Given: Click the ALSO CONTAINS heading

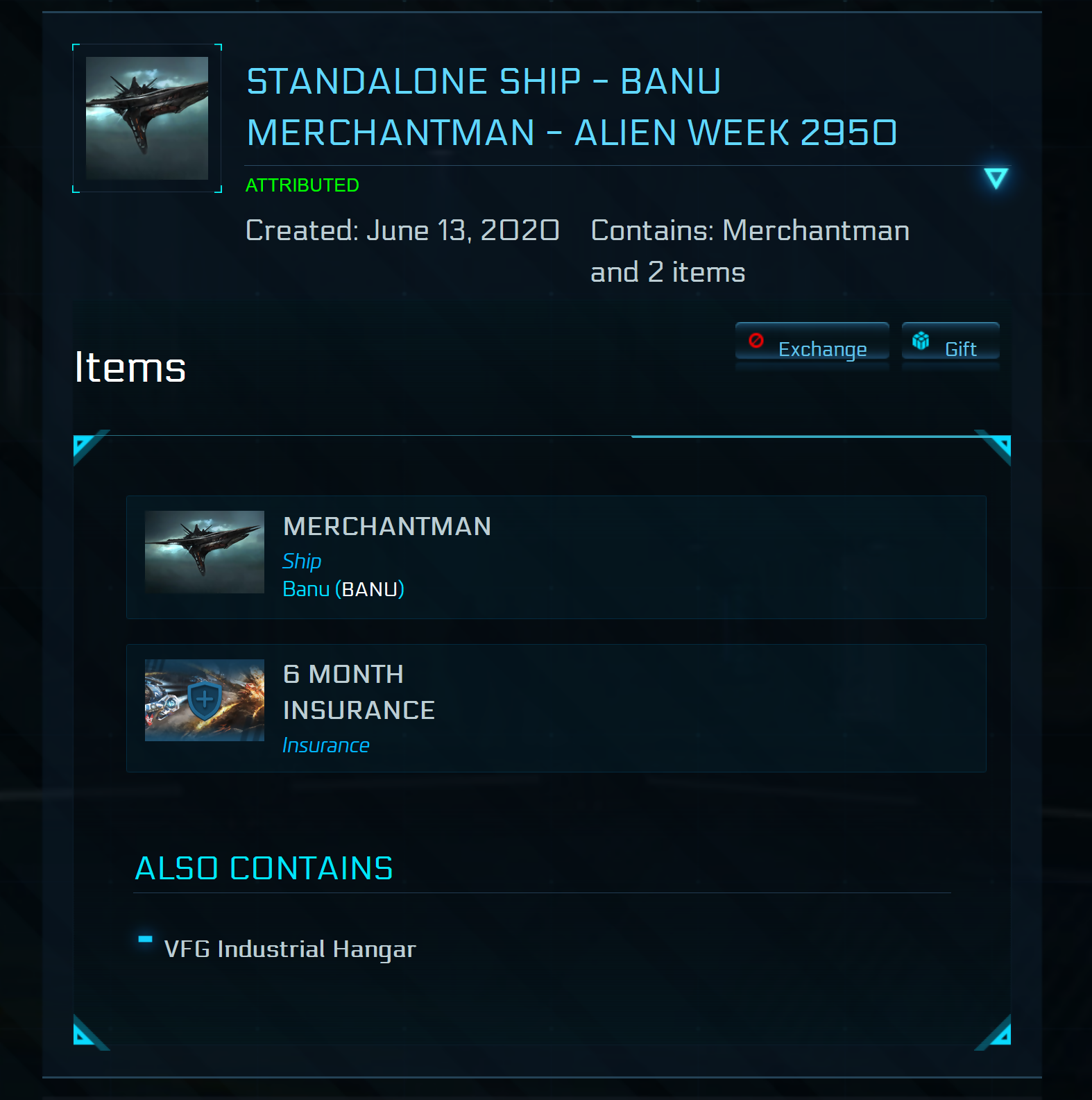Looking at the screenshot, I should pos(264,868).
